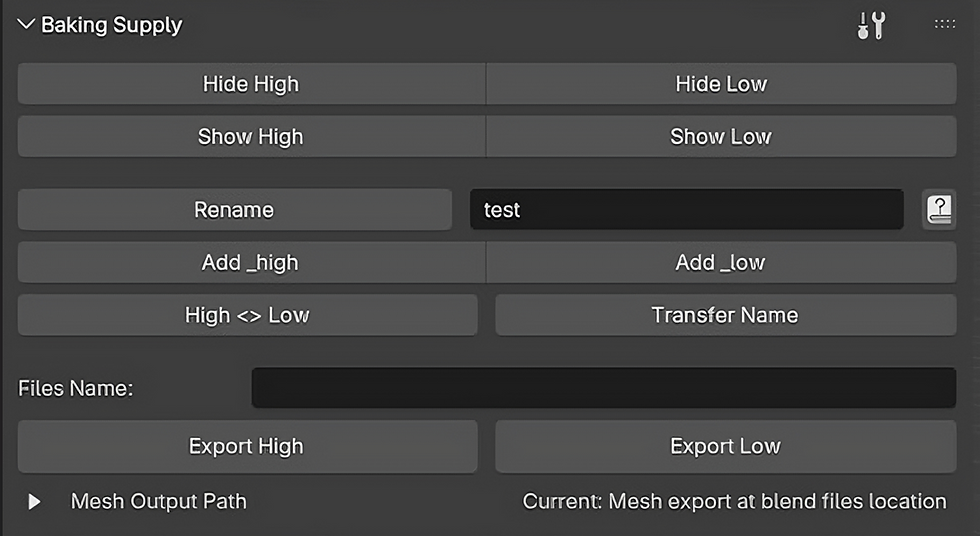This screenshot has width=980, height=536.
Task: Click the Rename button
Action: (x=234, y=210)
